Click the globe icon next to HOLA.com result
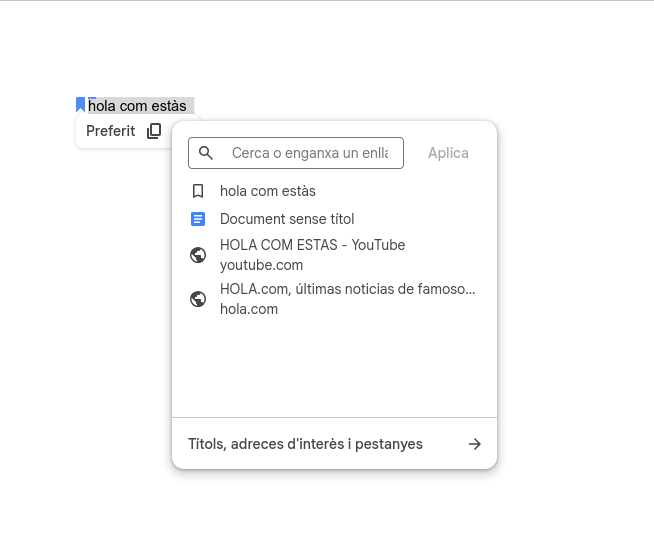This screenshot has height=538, width=654. (198, 299)
